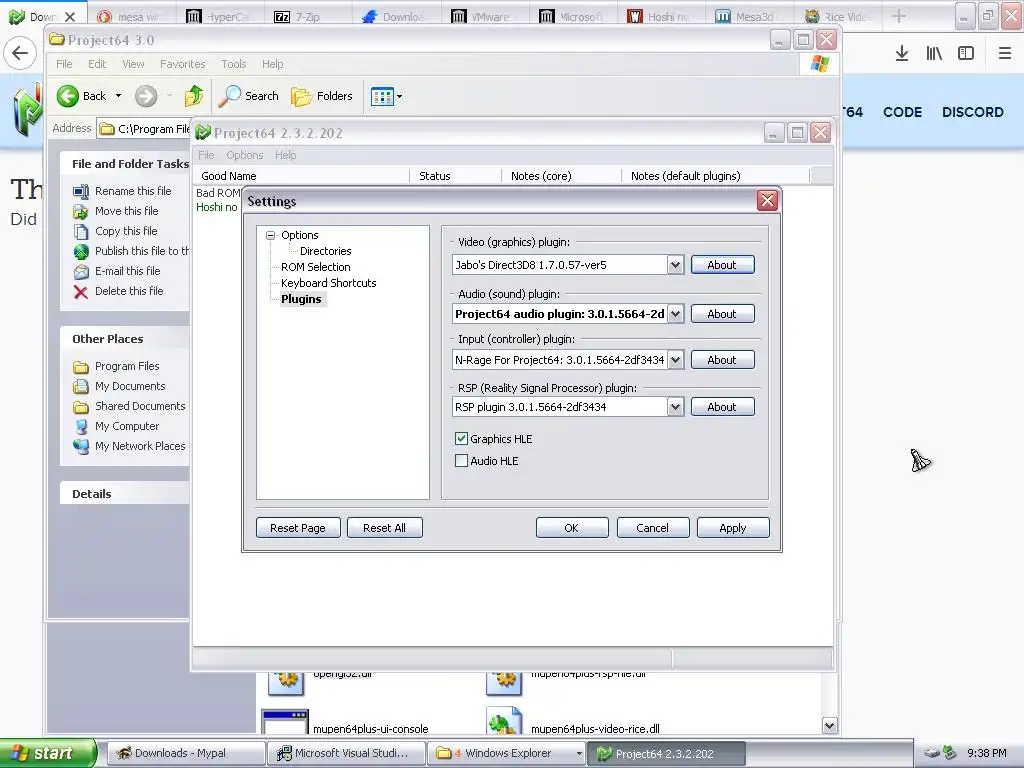
Task: Open the Favorites menu in Explorer
Action: [183, 64]
